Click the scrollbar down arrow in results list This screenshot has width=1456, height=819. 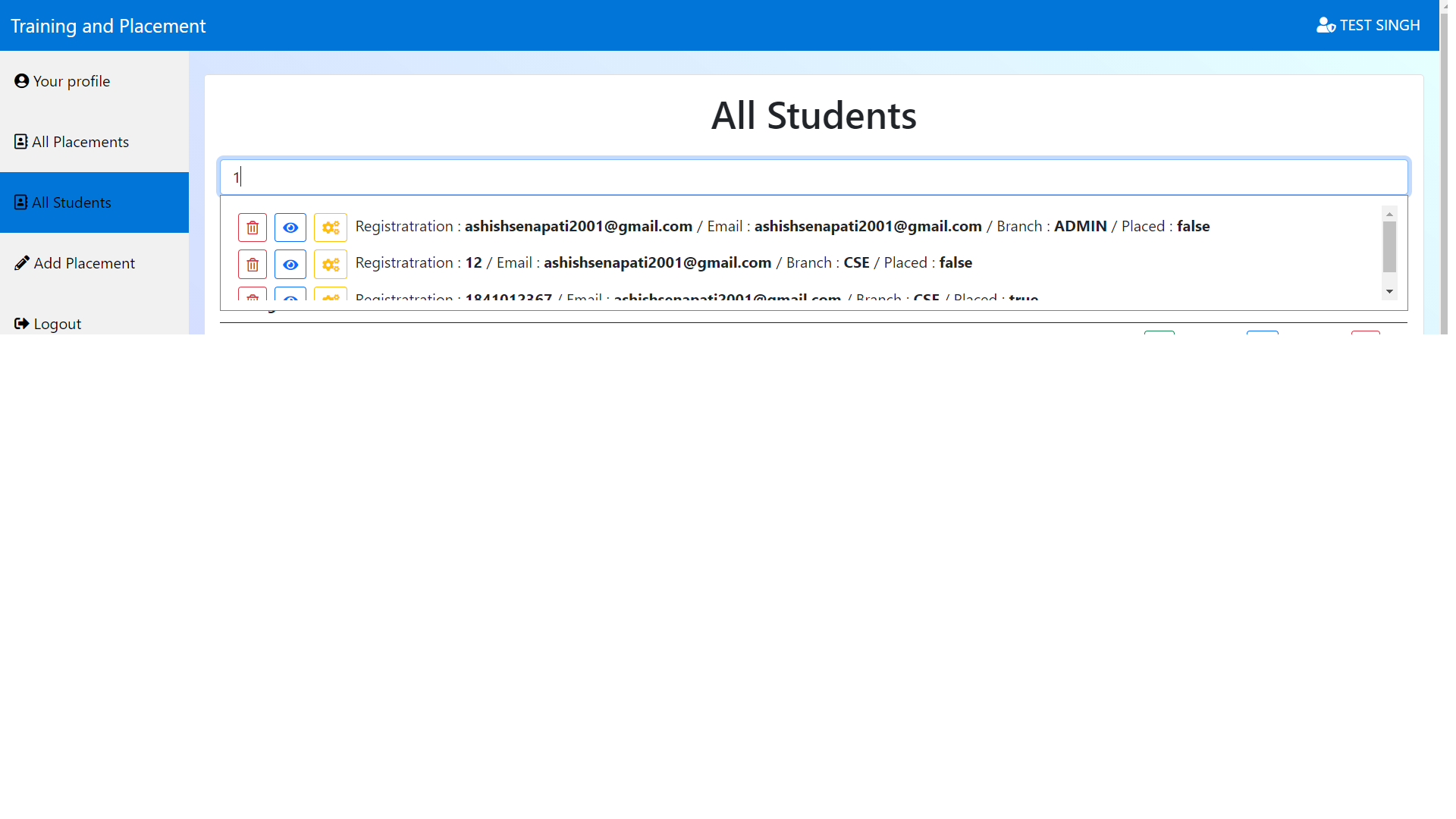pos(1389,291)
